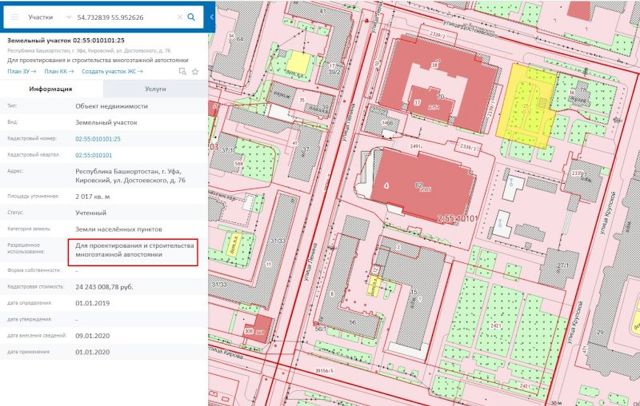Open the План ЗУ link
Viewport: 640px width, 406px height.
pyautogui.click(x=21, y=71)
